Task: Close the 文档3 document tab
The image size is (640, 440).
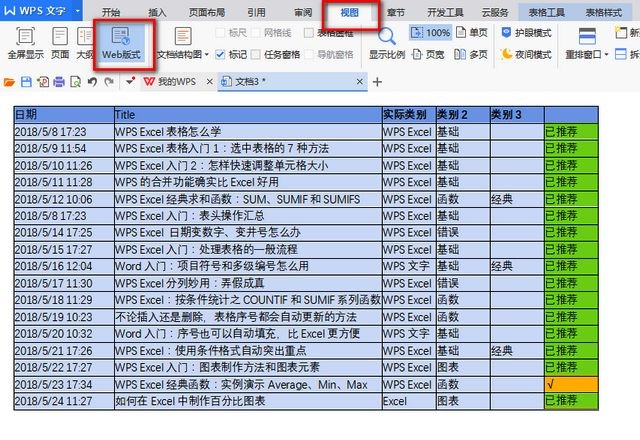Action: [x=360, y=82]
